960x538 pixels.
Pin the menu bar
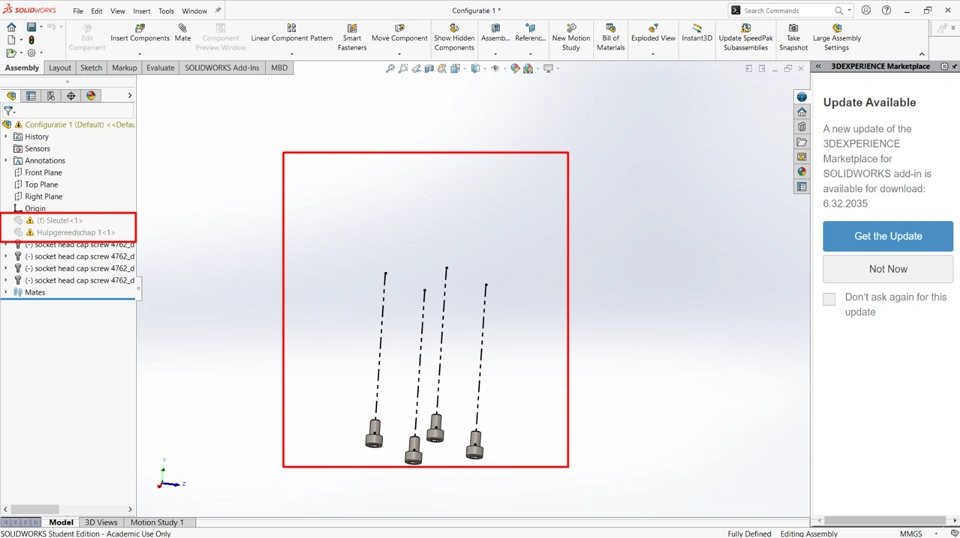coord(218,10)
